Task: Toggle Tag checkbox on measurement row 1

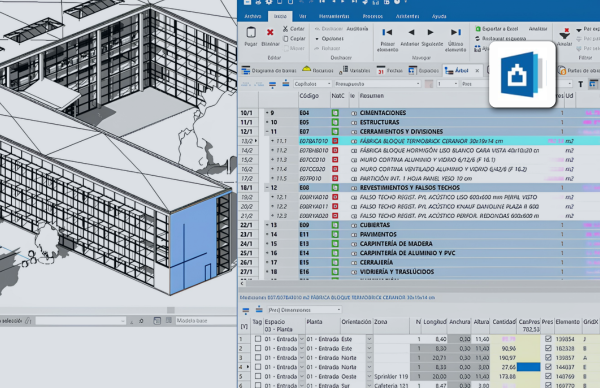Action: 258,339
